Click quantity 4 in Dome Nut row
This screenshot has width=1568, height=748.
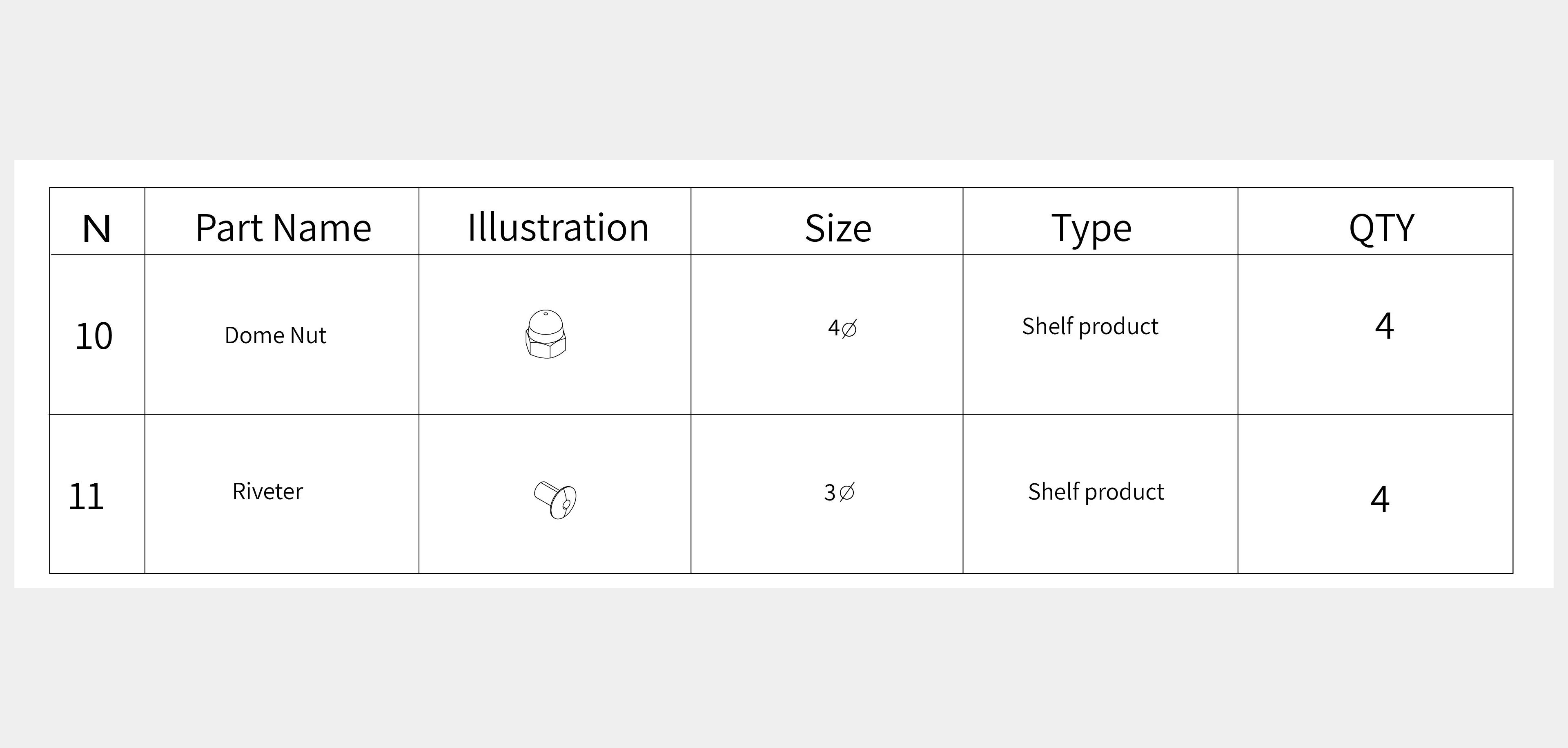(1384, 326)
